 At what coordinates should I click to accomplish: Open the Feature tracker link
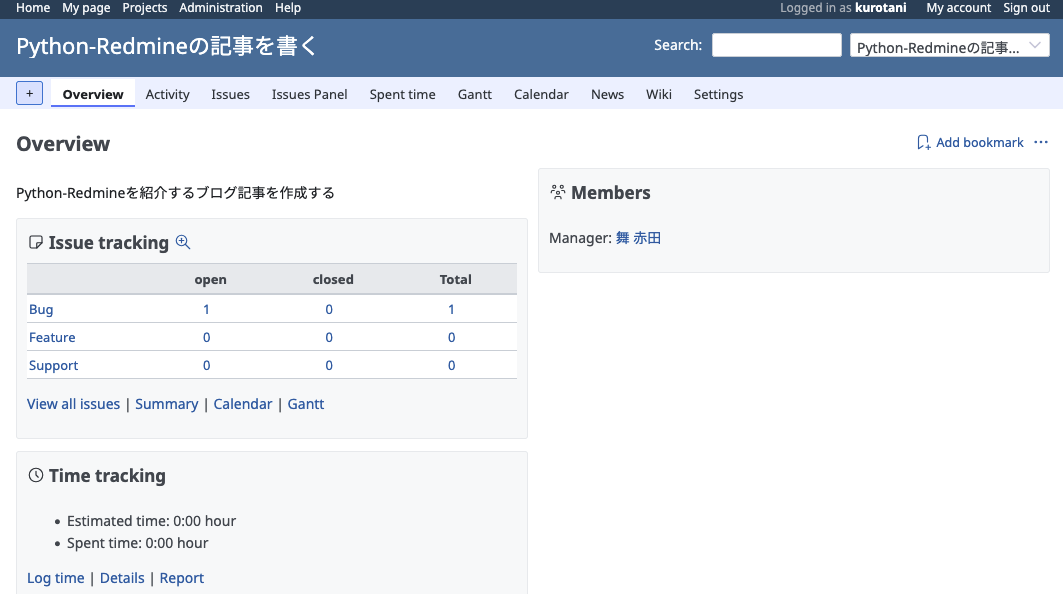coord(52,337)
